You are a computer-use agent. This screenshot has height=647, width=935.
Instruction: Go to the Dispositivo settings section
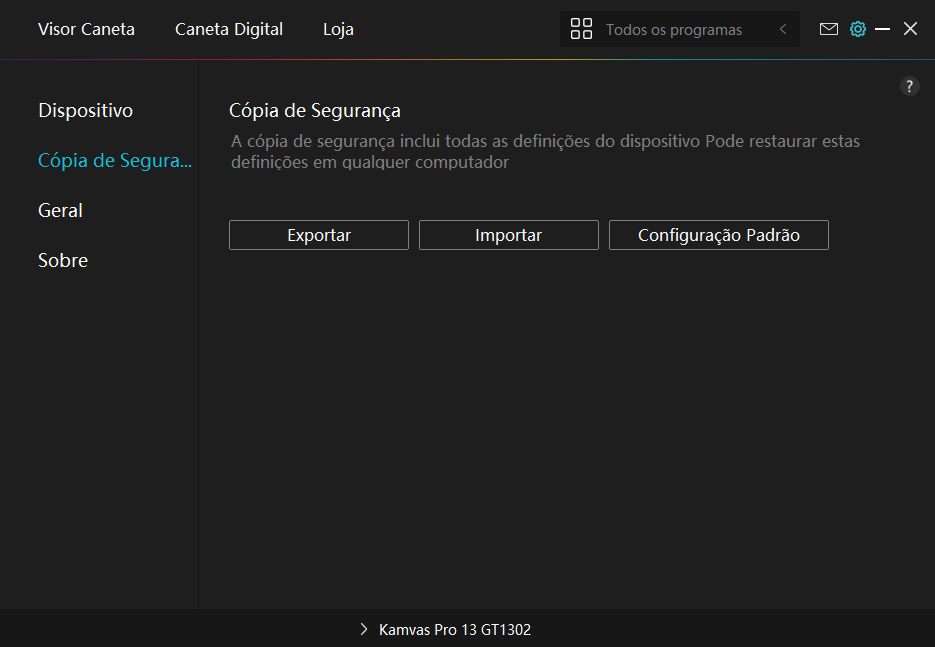point(85,110)
